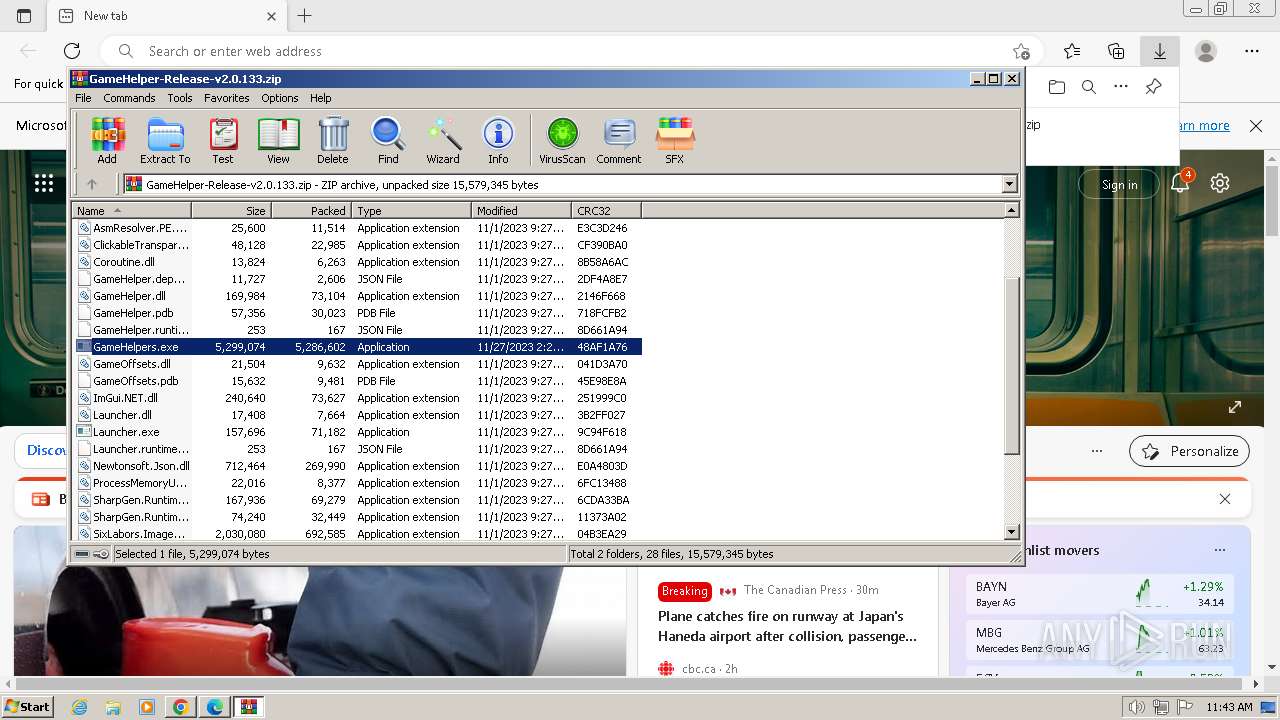Open the notifications bell in Edge page

click(x=1181, y=183)
